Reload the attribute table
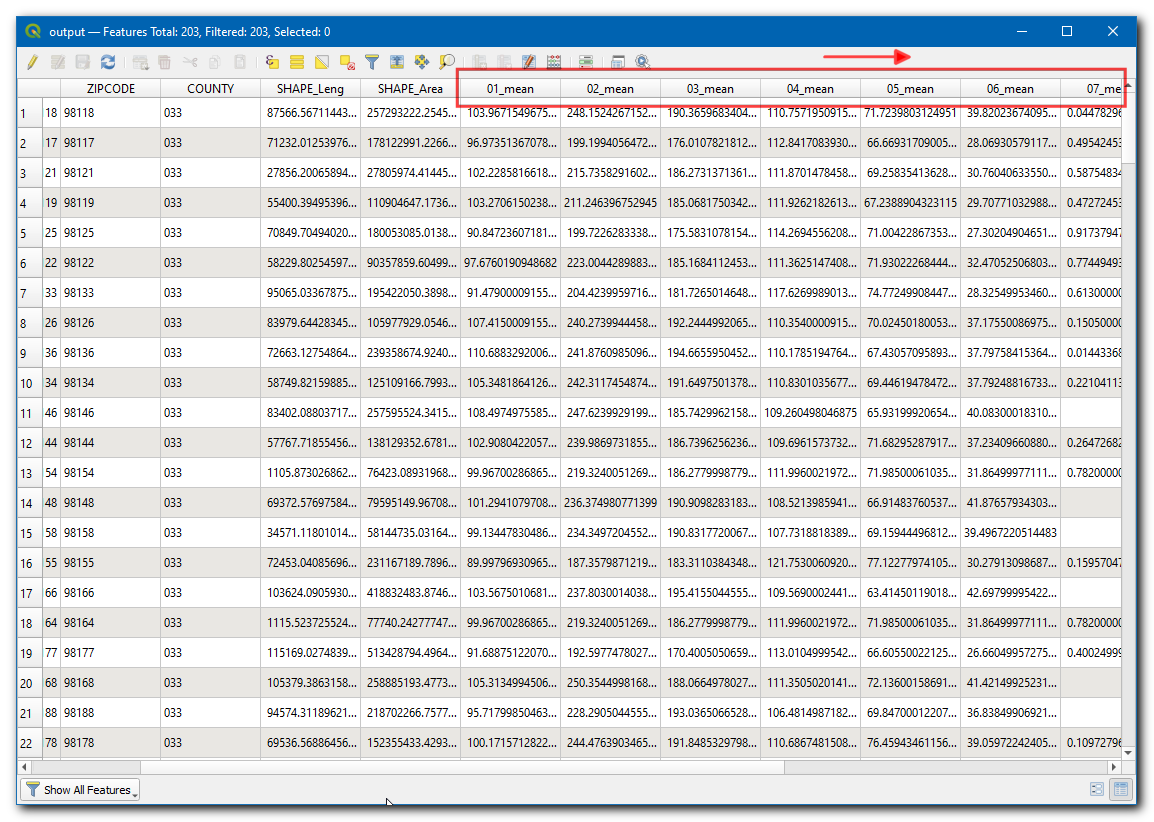This screenshot has height=822, width=1154. click(108, 62)
